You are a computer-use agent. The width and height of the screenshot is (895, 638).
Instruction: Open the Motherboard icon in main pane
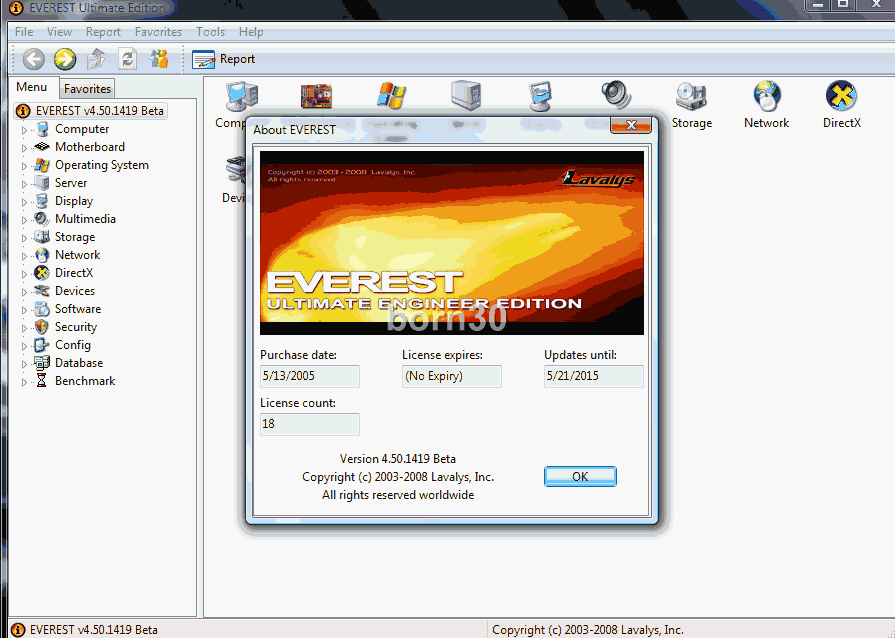click(316, 96)
